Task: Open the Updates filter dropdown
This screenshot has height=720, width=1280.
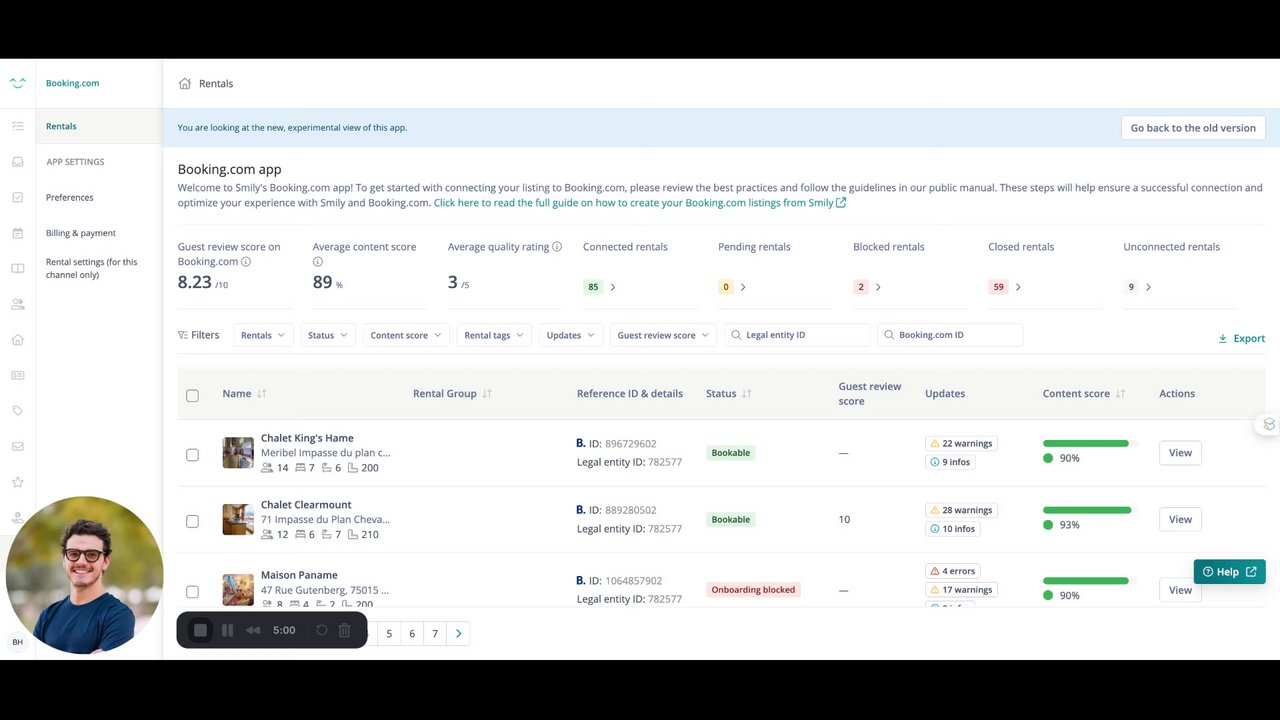Action: (x=571, y=335)
